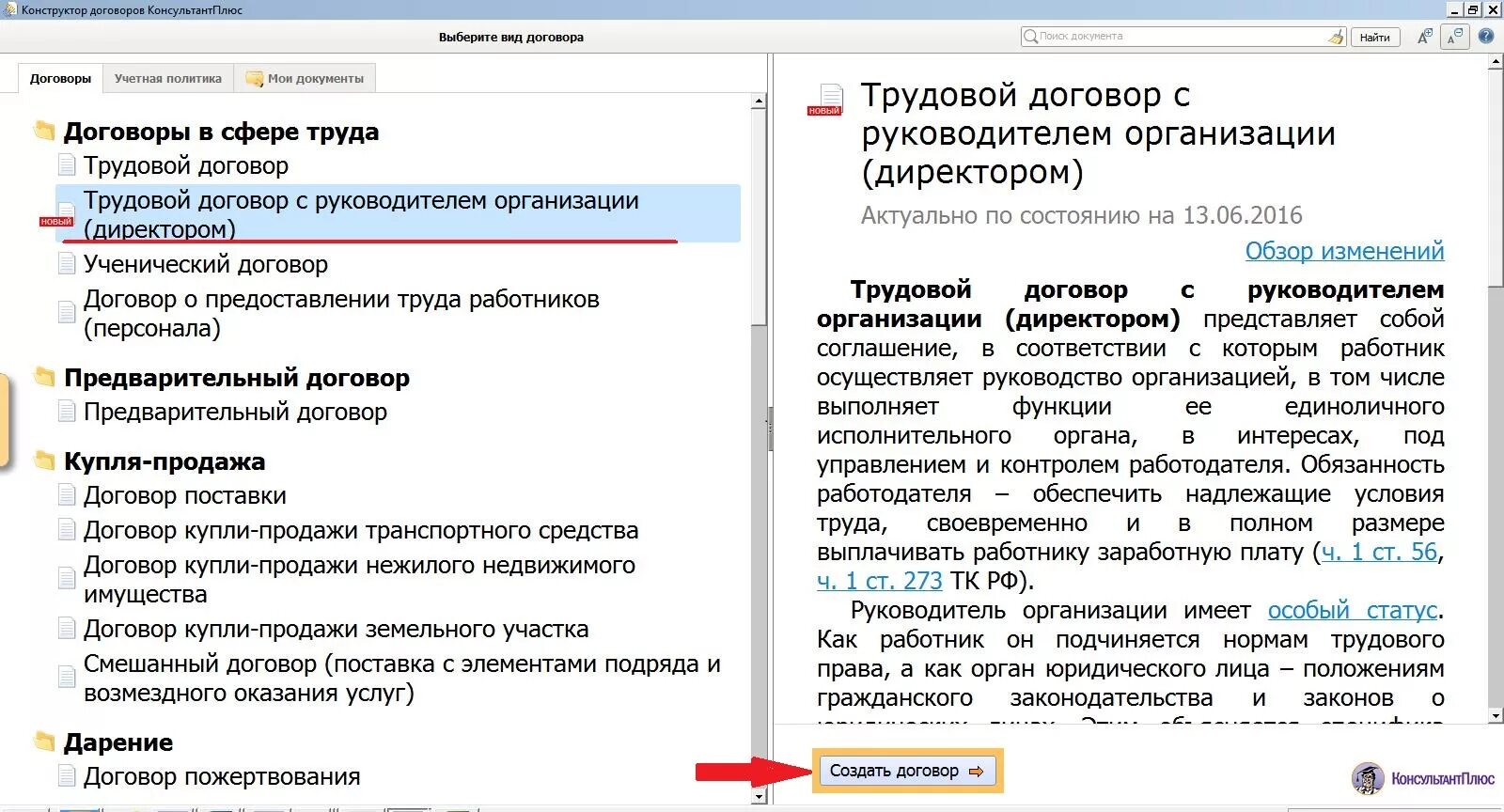Open help via blue question icon
The height and width of the screenshot is (812, 1504).
click(1486, 37)
